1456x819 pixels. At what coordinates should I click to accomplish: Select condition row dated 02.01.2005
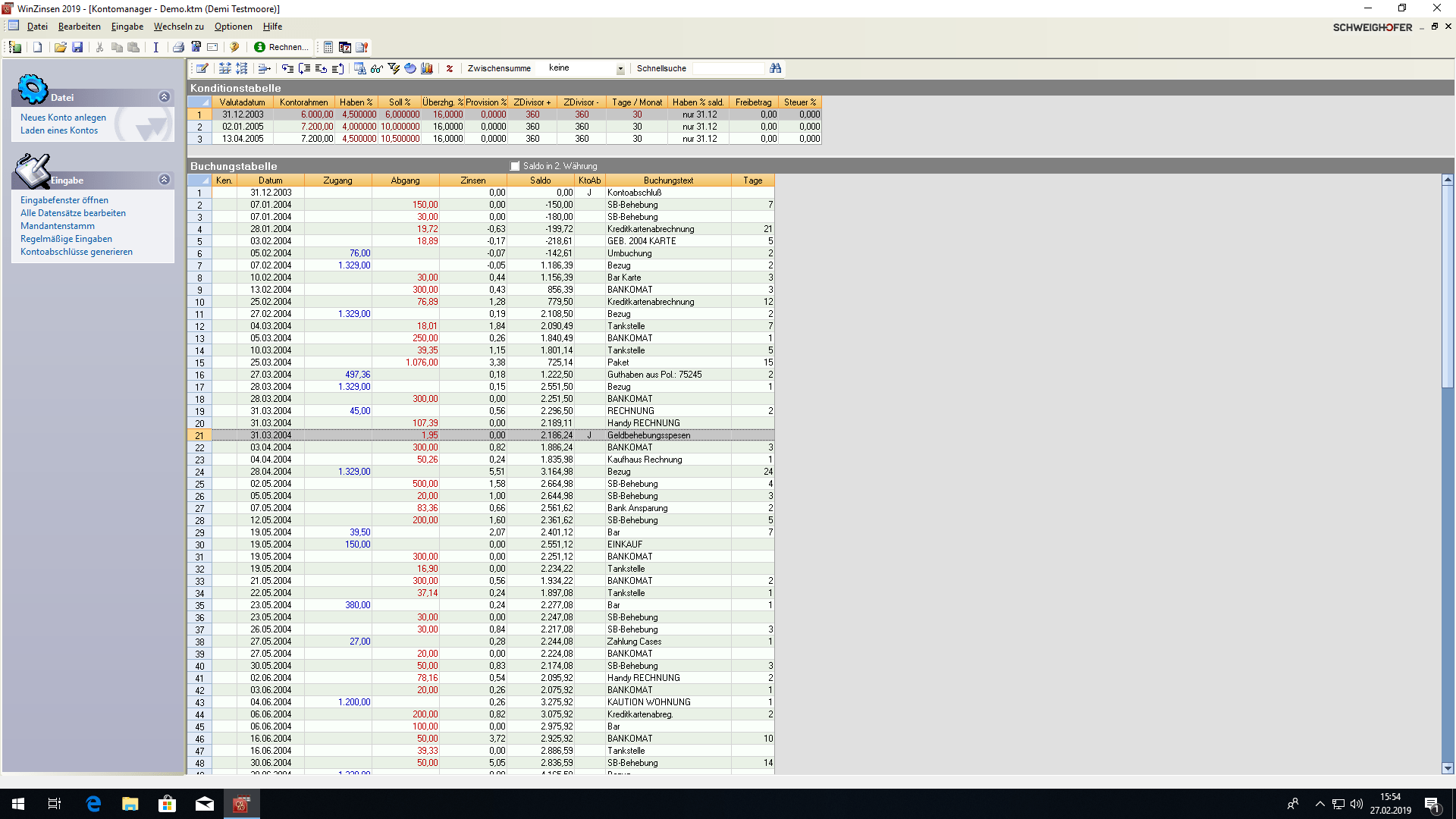[504, 127]
